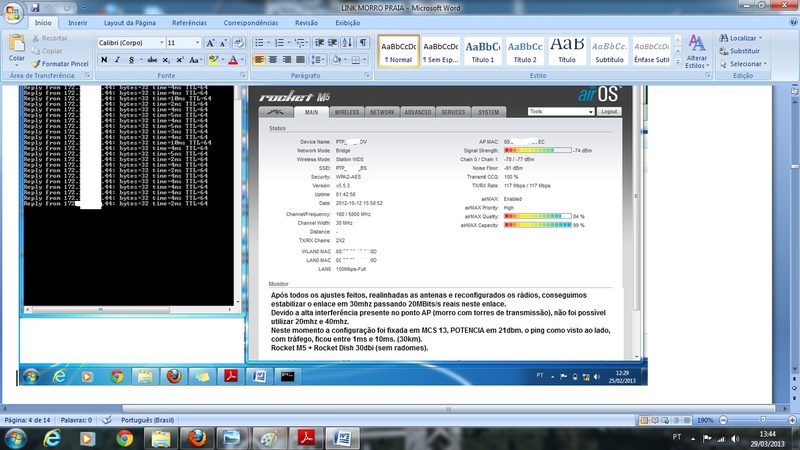Click Formatar Pincel format painter

click(60, 64)
